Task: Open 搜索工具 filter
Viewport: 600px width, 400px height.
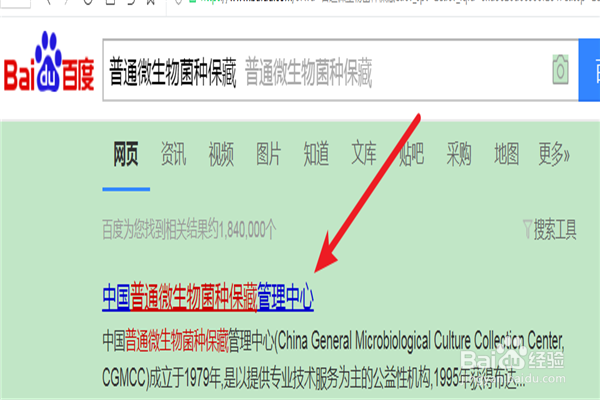Action: pyautogui.click(x=550, y=230)
